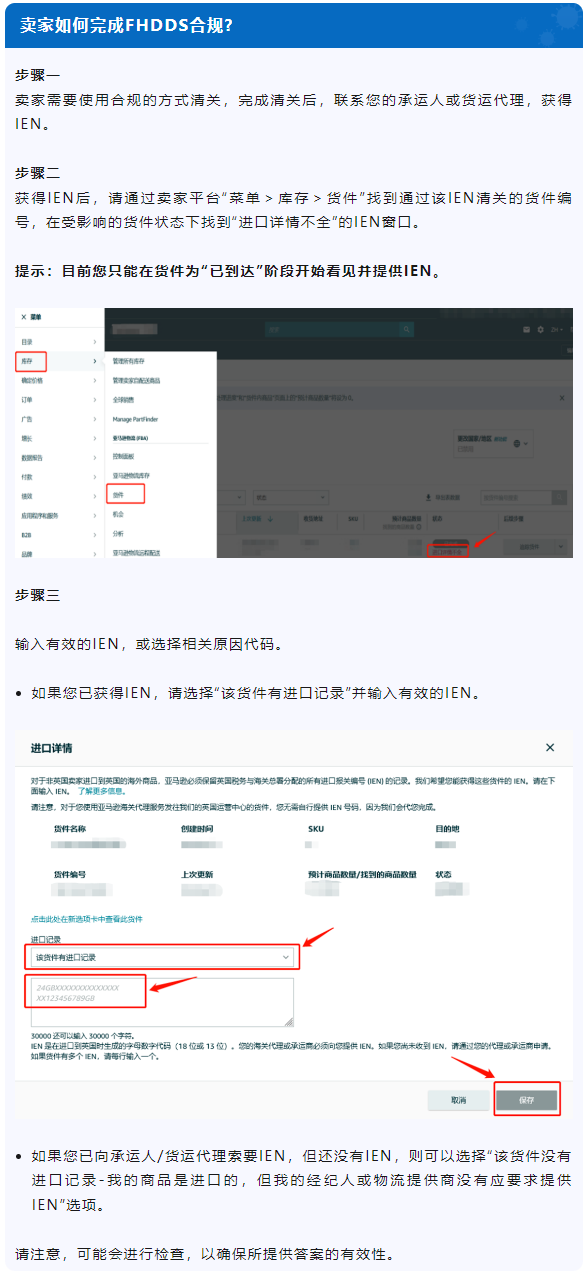The image size is (588, 1276).
Task: Open the 了解更多信息 link
Action: (x=100, y=789)
